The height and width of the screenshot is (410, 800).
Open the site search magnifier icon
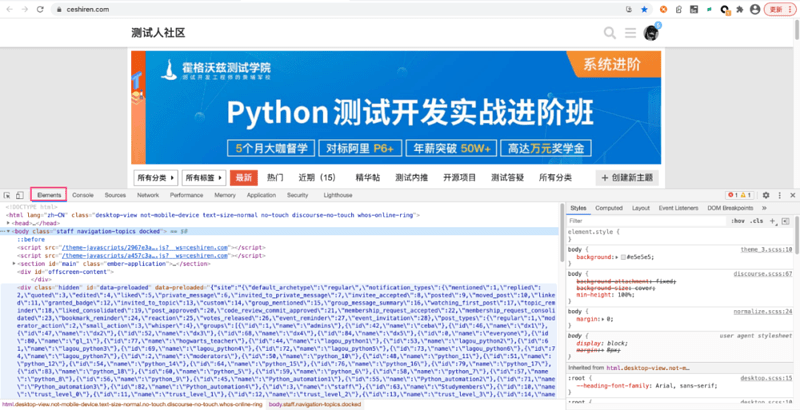tap(610, 33)
